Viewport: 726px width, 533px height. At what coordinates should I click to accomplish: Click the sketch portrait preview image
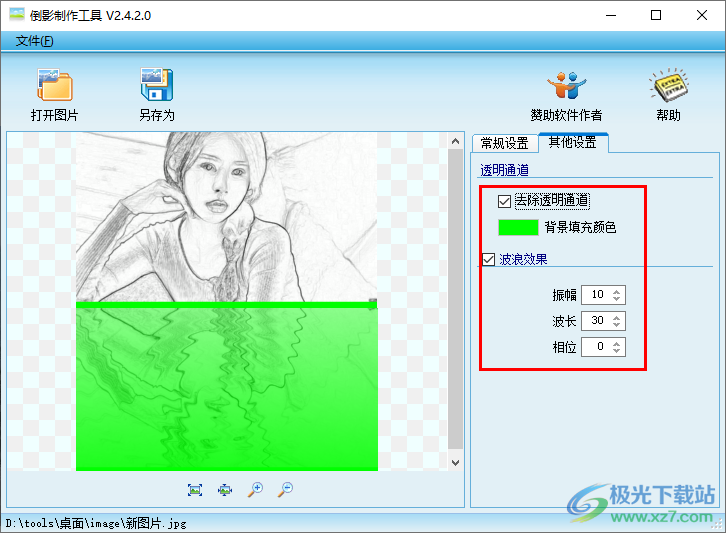click(x=226, y=217)
